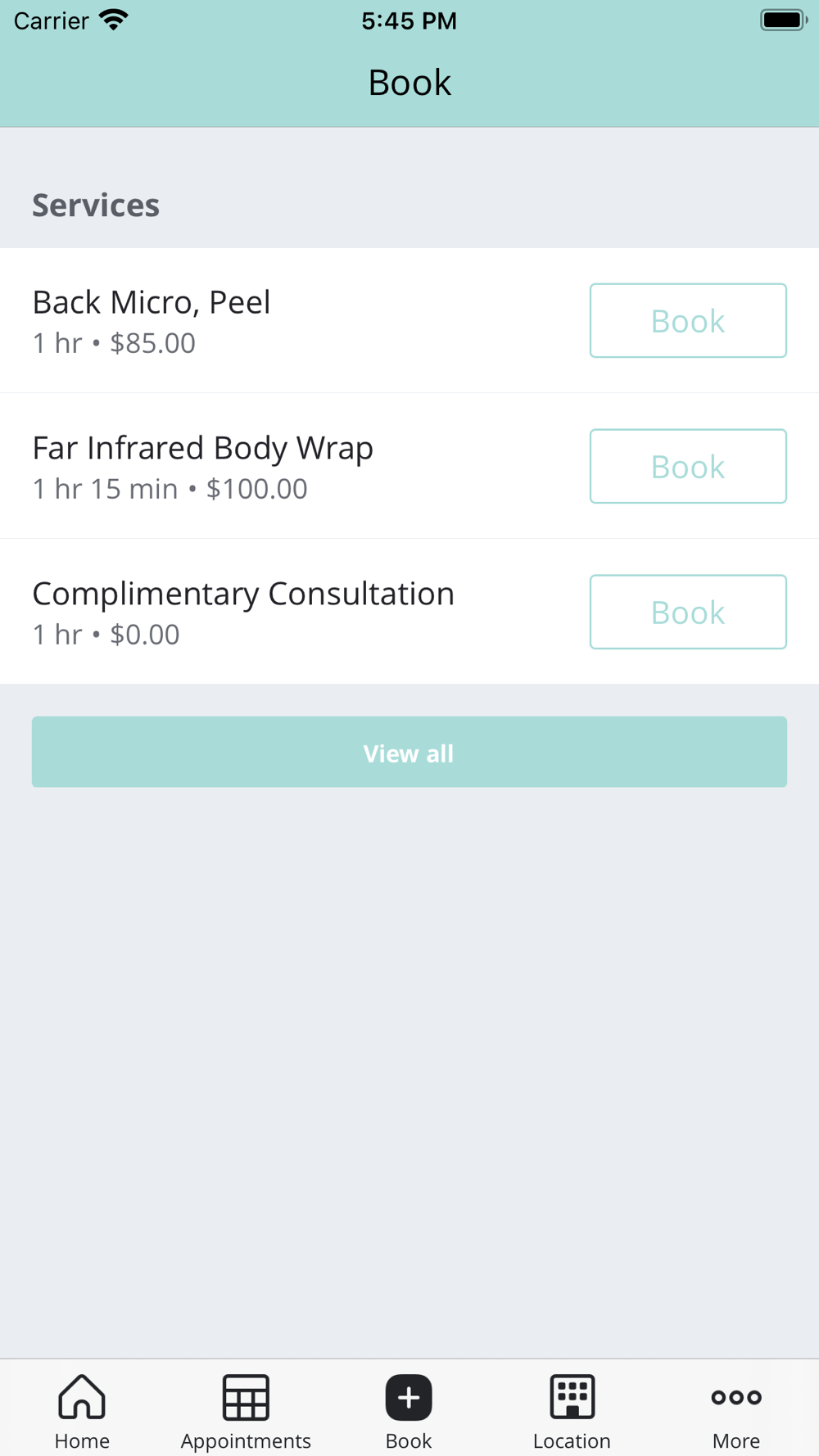Viewport: 819px width, 1456px height.
Task: Open the Complimentary Consultation listing text
Action: click(243, 594)
